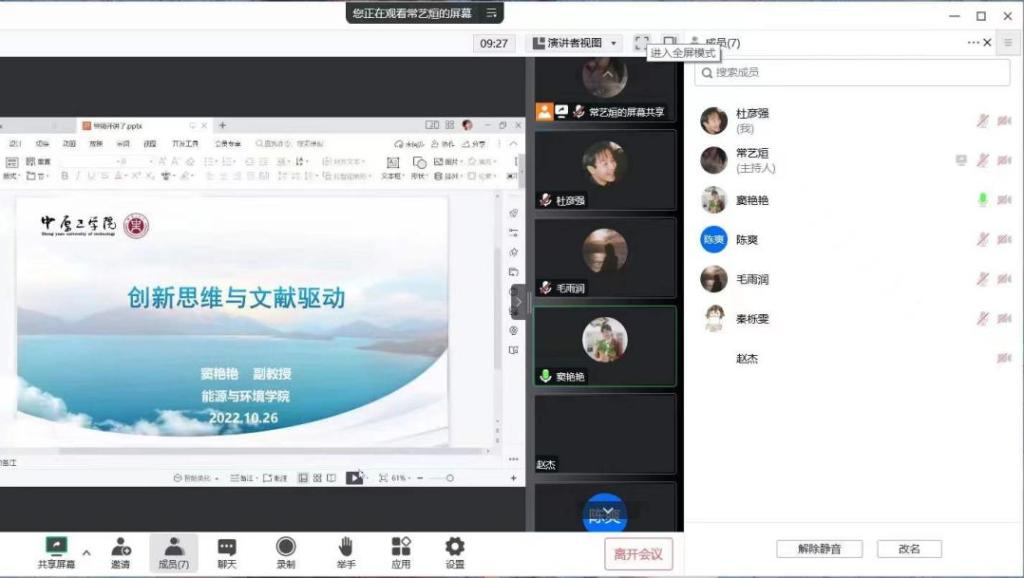Toggle 赵杰's camera icon in member list
The height and width of the screenshot is (578, 1024).
pos(1003,358)
